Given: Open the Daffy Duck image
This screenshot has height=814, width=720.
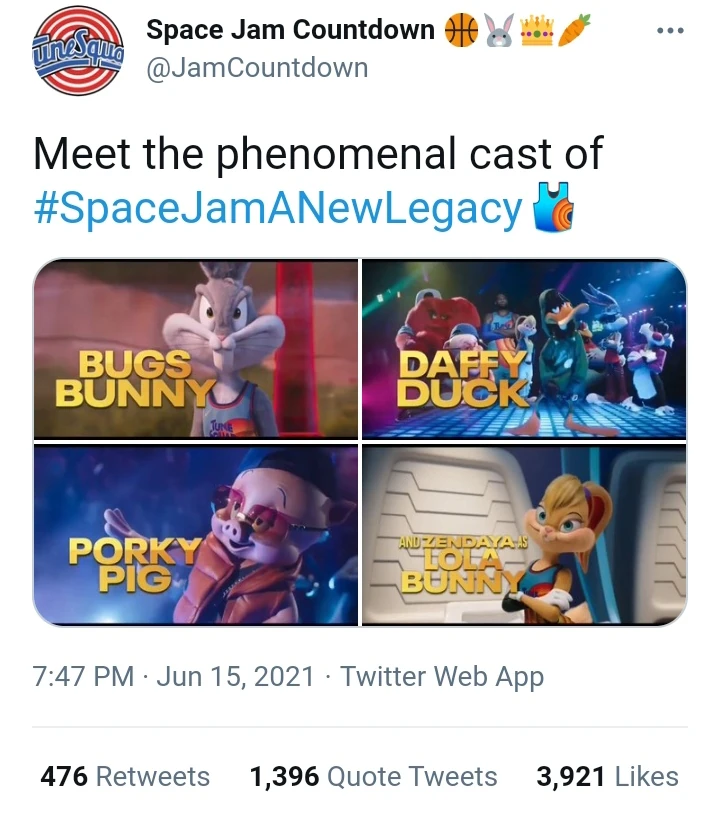Looking at the screenshot, I should (x=523, y=349).
